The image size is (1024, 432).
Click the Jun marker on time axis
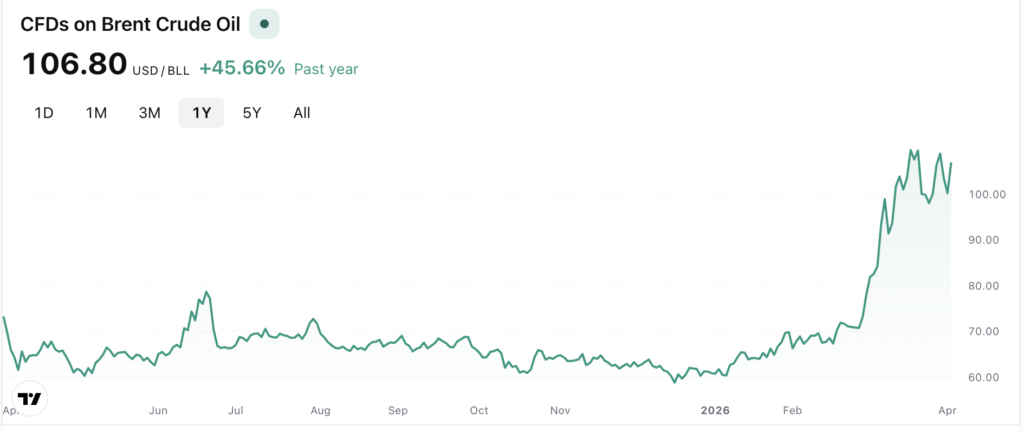157,410
